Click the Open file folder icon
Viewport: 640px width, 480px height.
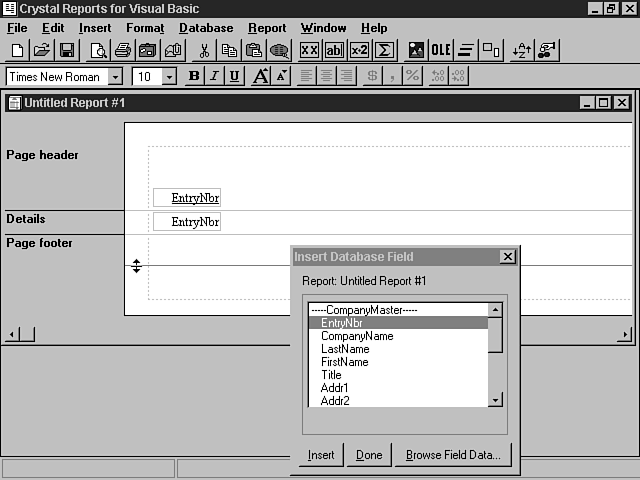(x=42, y=50)
